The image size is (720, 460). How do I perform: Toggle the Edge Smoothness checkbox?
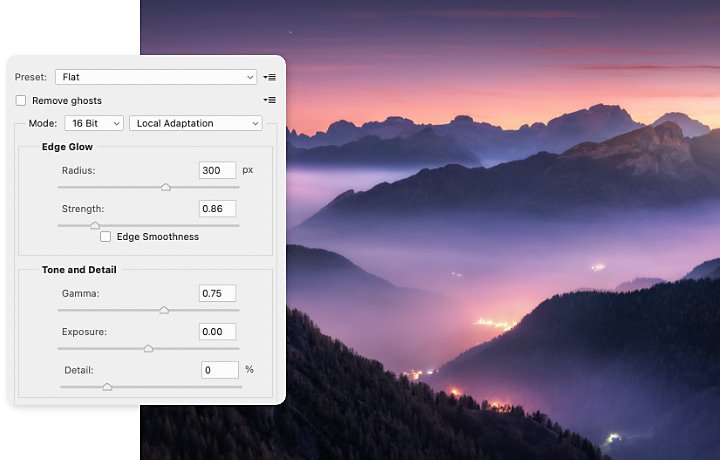(105, 236)
